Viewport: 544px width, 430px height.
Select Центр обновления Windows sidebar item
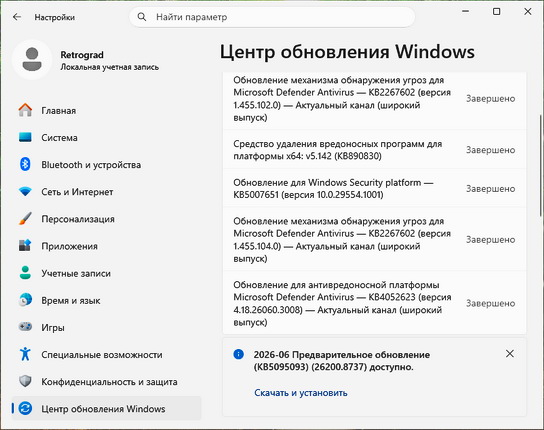107,408
